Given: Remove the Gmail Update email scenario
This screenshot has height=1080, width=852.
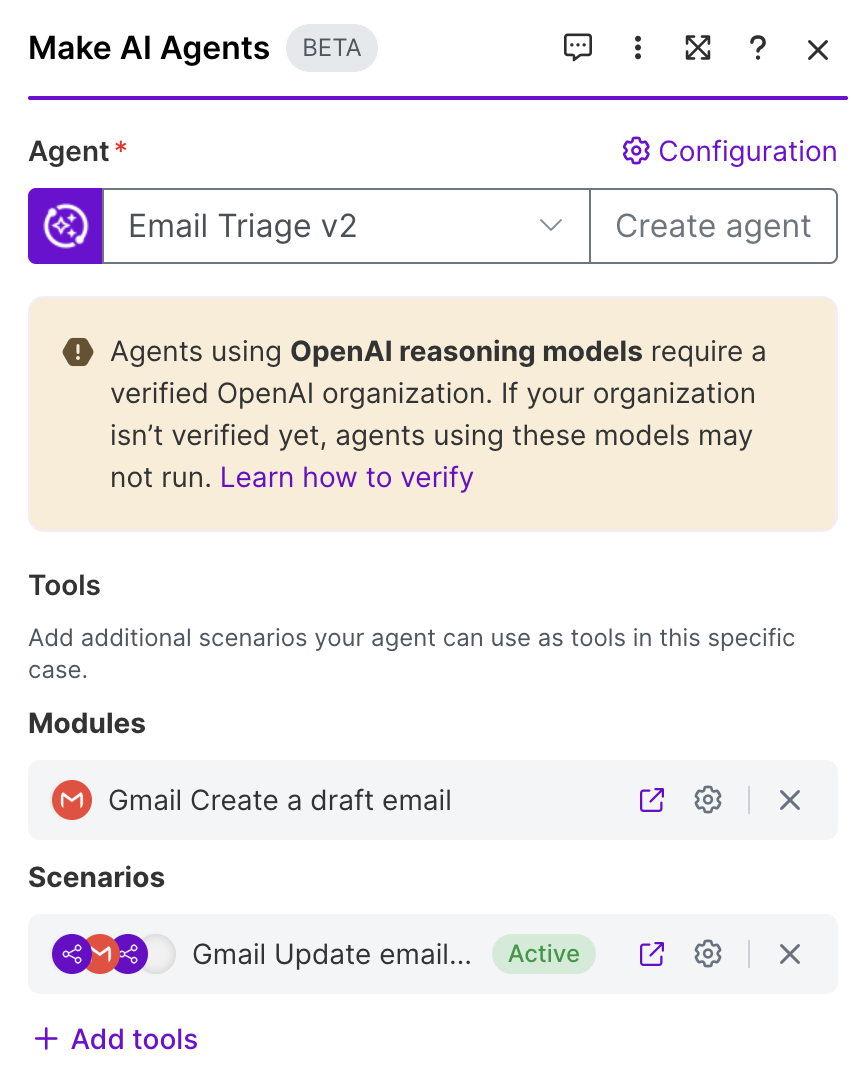Looking at the screenshot, I should click(x=789, y=954).
